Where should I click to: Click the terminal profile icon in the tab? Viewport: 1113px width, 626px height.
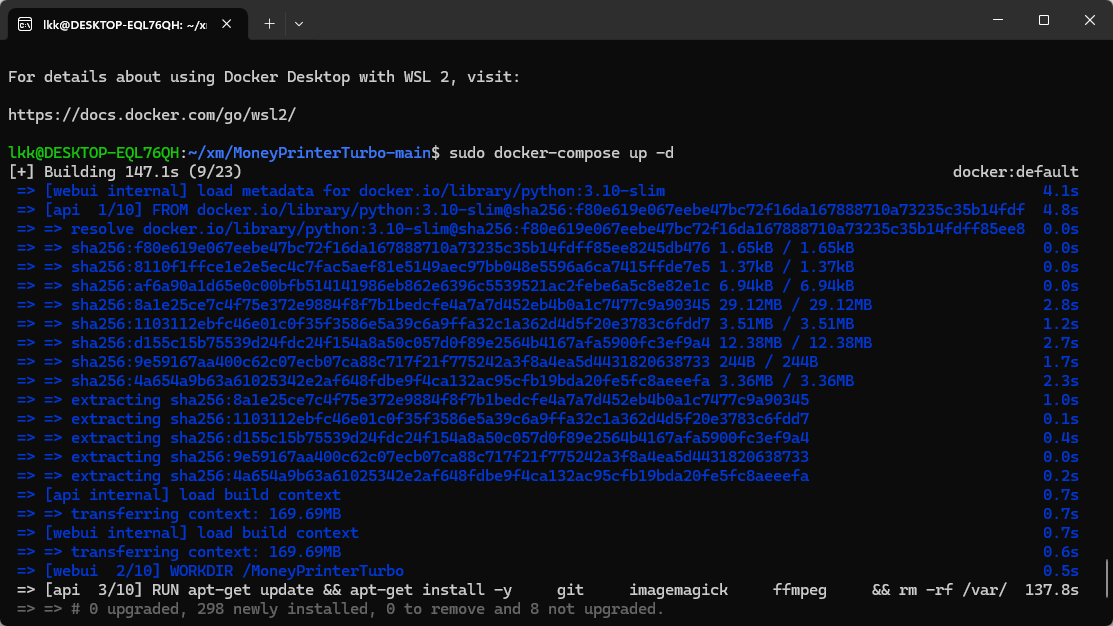25,23
